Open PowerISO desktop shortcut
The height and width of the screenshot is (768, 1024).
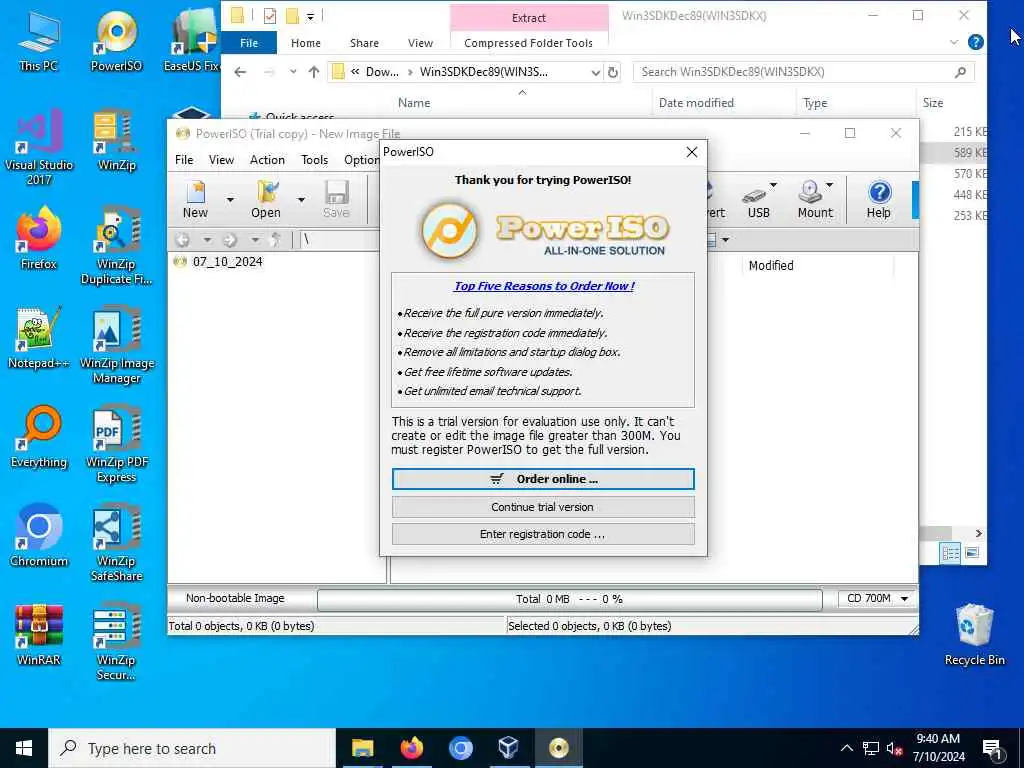click(116, 40)
